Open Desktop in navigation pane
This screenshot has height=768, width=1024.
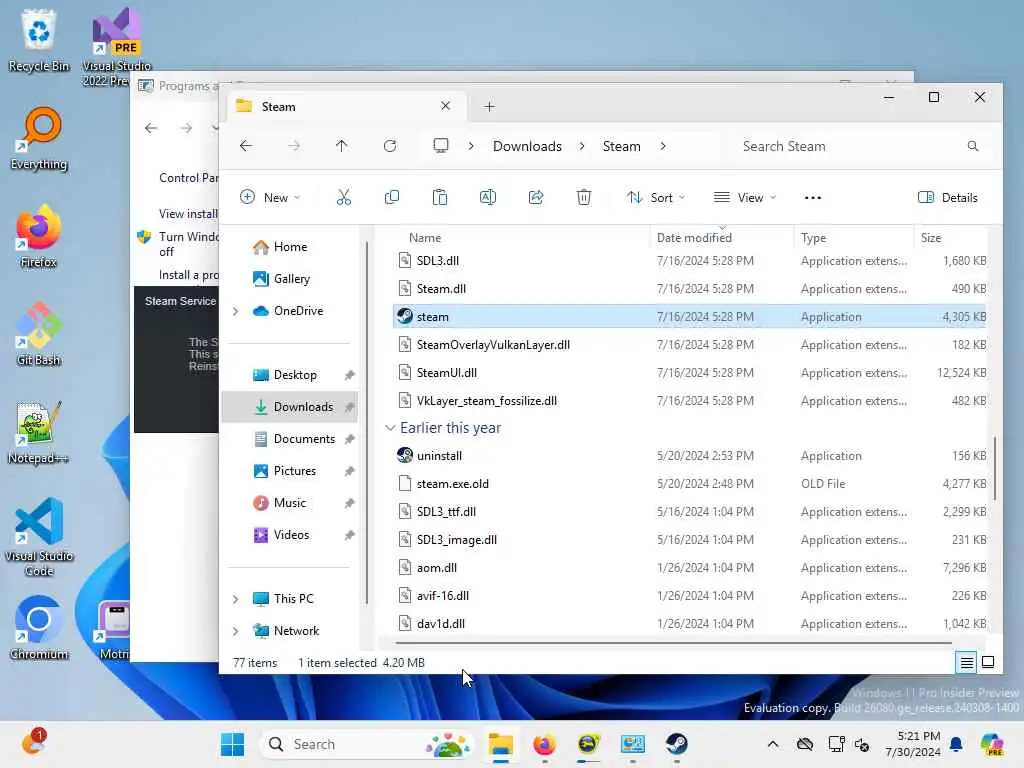[x=291, y=375]
